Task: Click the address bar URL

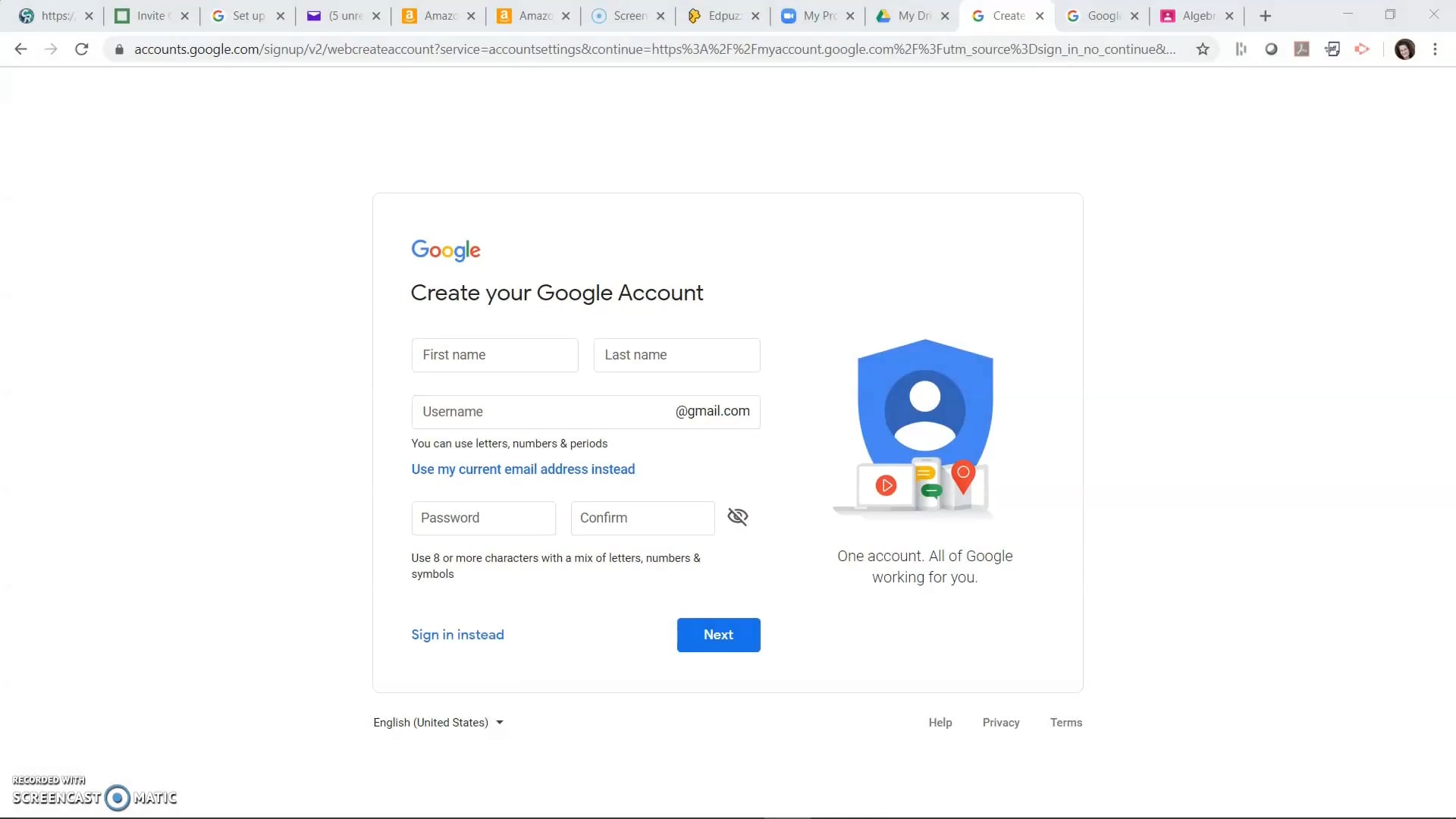Action: pyautogui.click(x=655, y=49)
